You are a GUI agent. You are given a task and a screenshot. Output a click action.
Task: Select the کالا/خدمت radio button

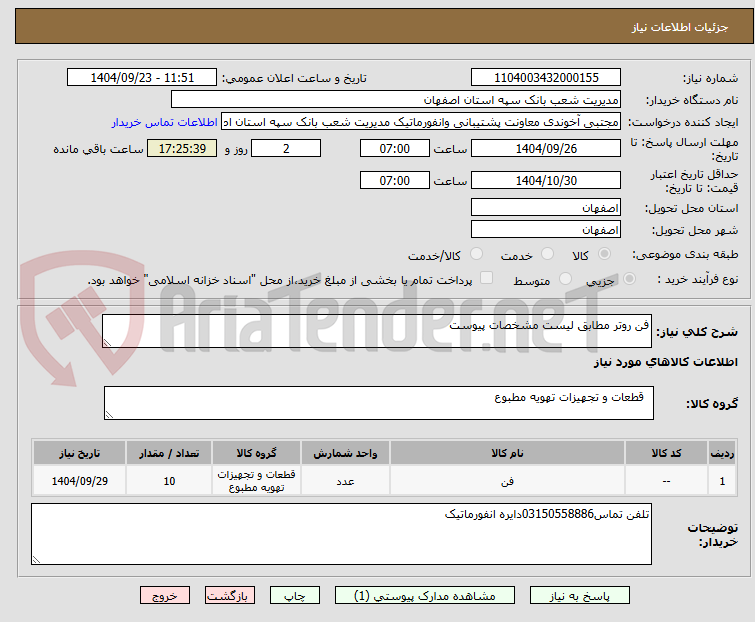point(476,254)
